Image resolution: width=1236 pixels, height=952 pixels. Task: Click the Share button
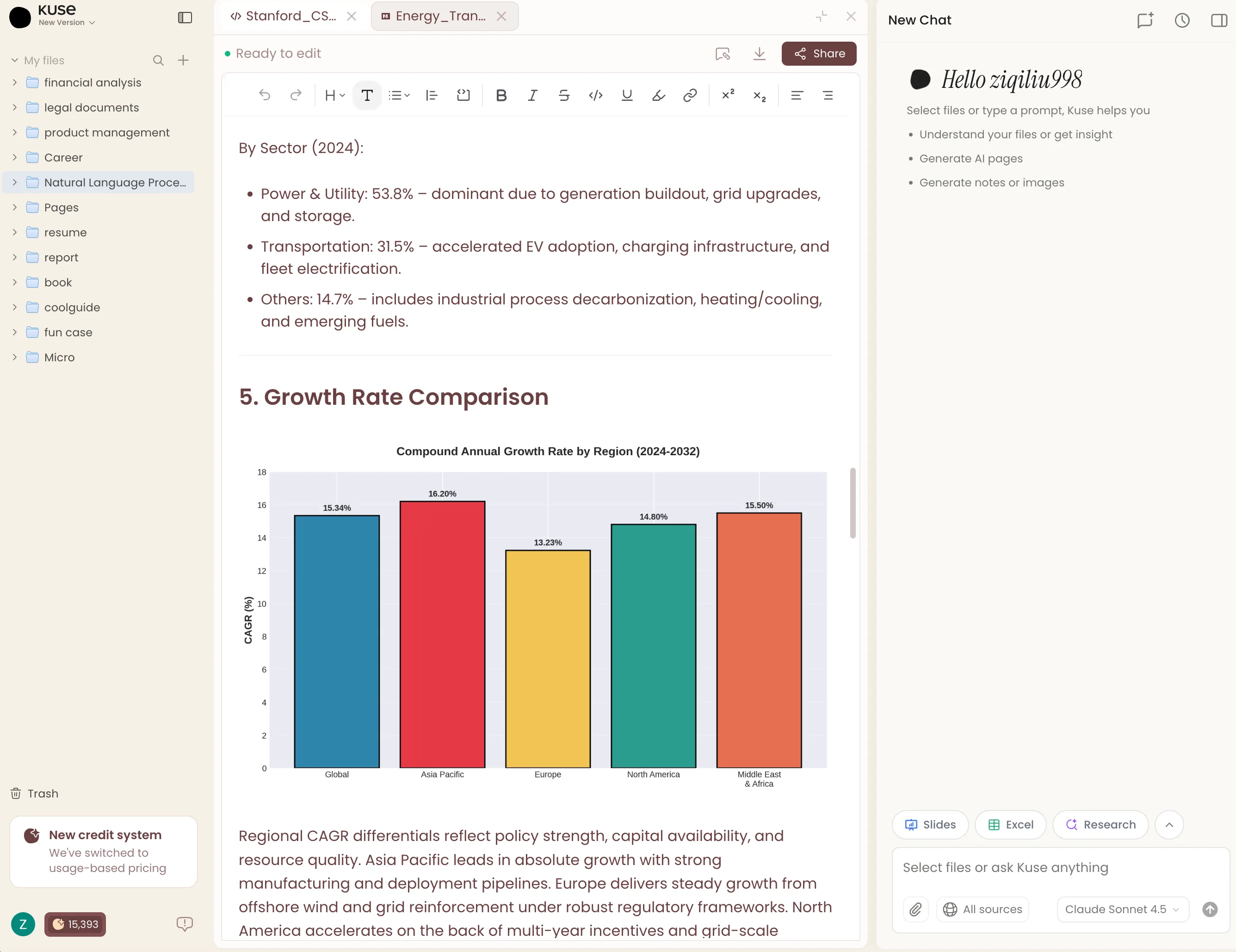[x=818, y=54]
